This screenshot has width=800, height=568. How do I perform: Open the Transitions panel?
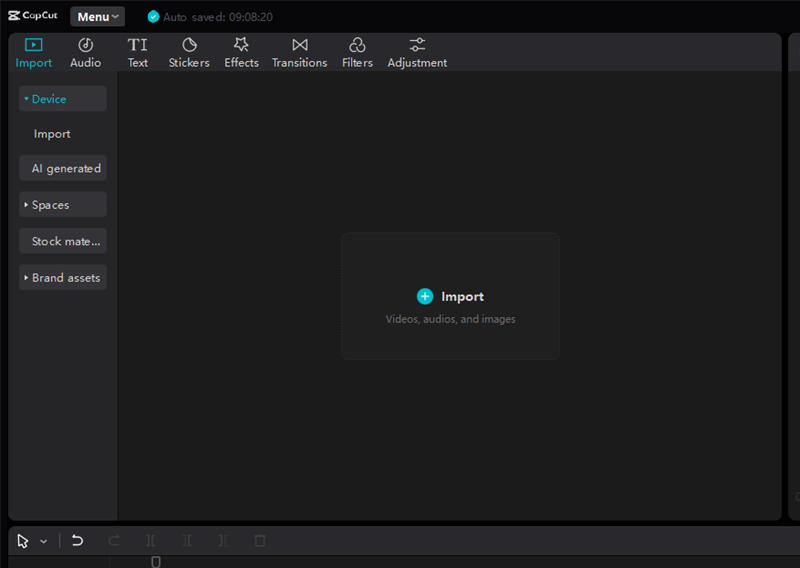(x=299, y=52)
